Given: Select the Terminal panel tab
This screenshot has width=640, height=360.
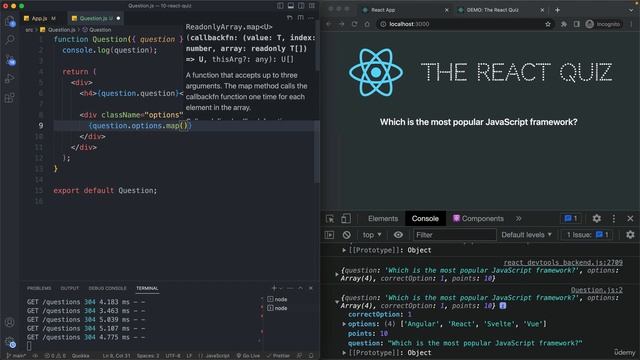Looking at the screenshot, I should point(147,288).
